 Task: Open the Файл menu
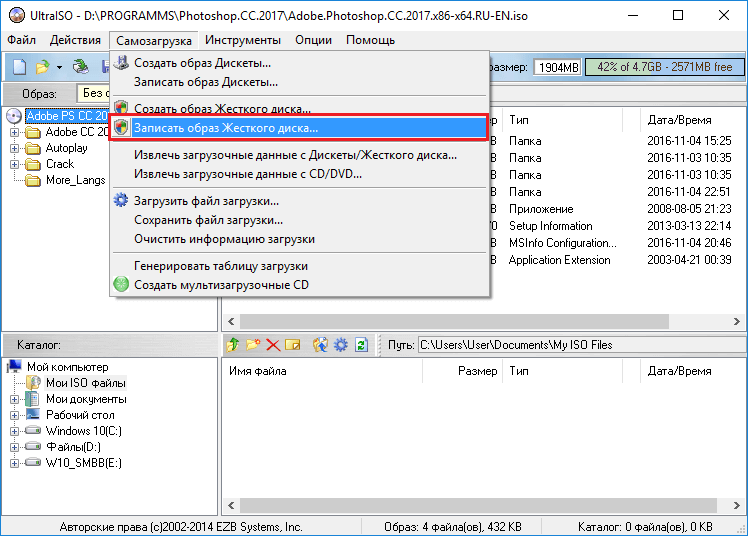tap(21, 40)
